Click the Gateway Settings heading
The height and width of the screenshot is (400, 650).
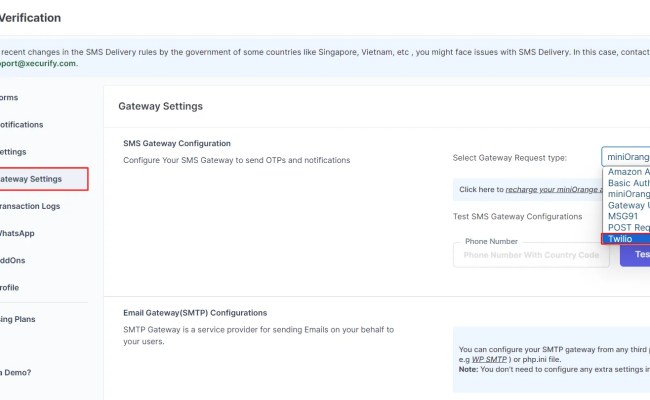(160, 106)
